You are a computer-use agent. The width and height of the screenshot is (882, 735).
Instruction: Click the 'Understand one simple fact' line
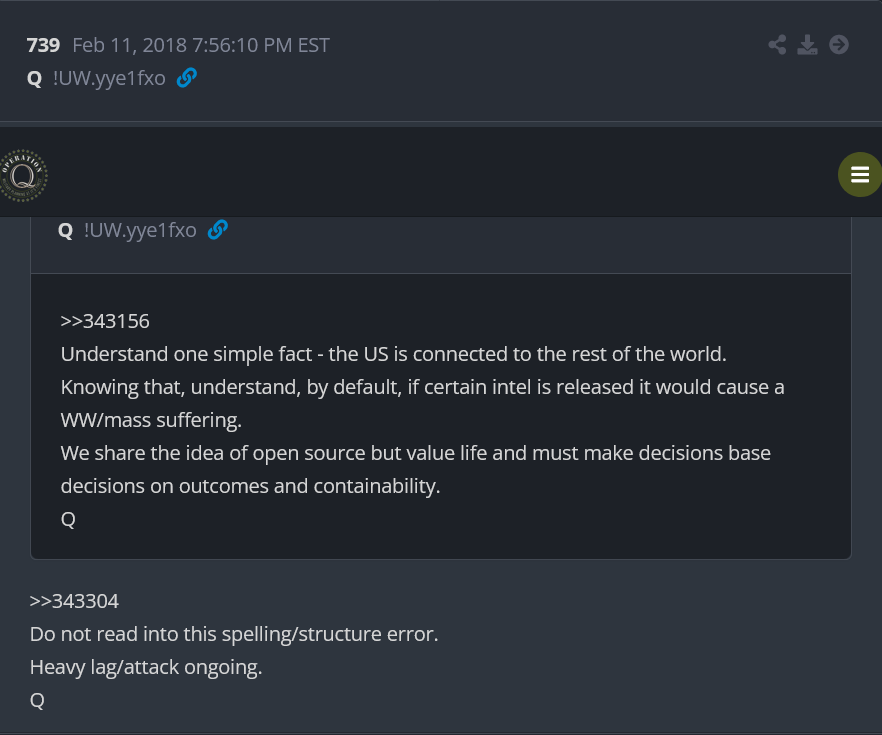click(x=394, y=354)
